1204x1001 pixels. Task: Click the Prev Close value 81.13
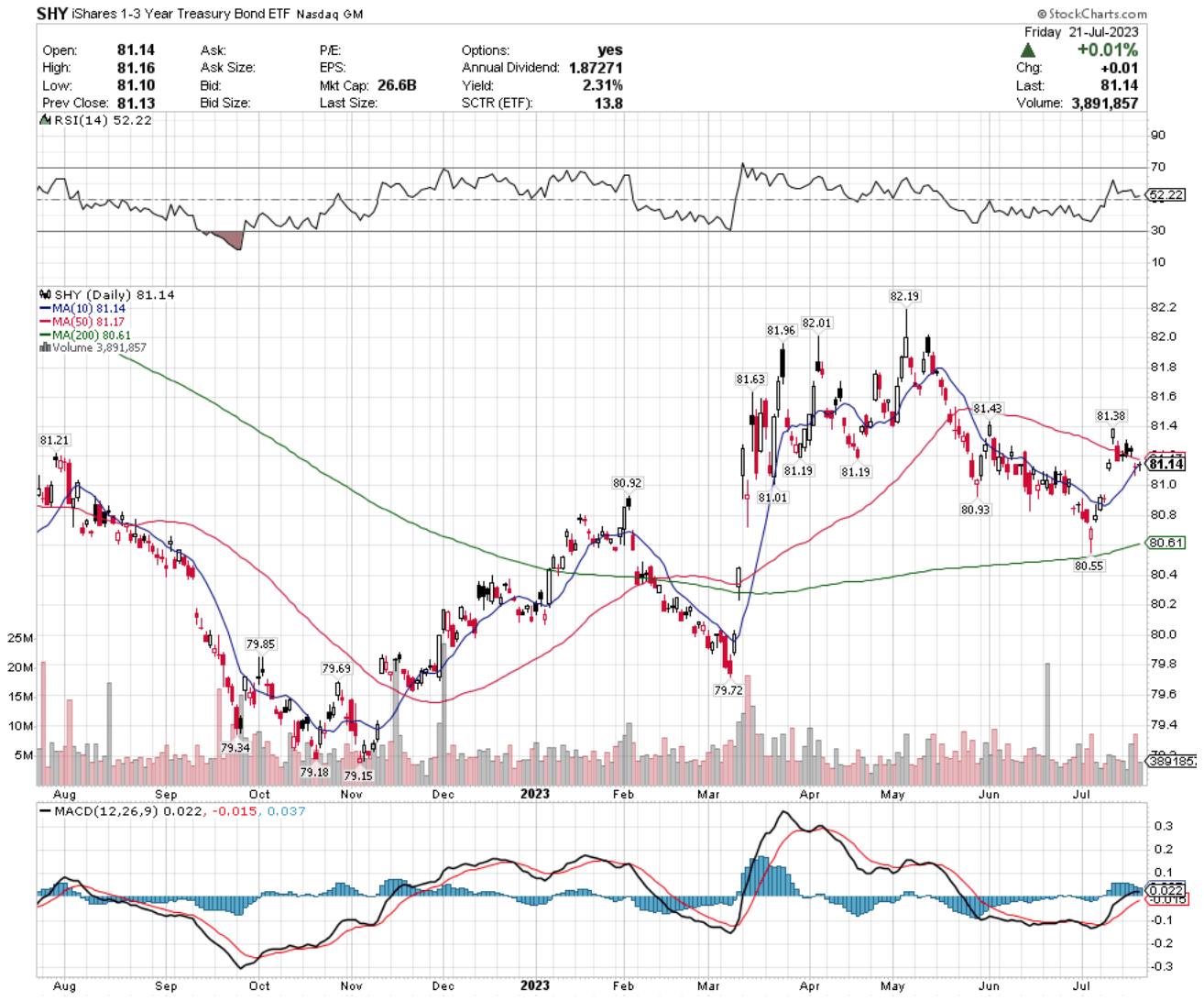click(x=136, y=104)
